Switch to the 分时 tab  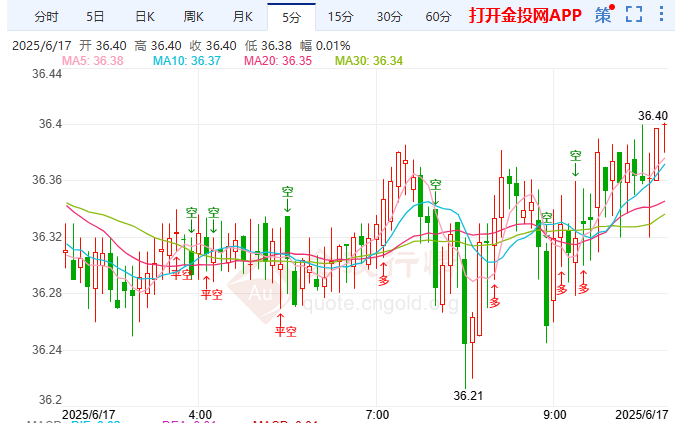(46, 17)
